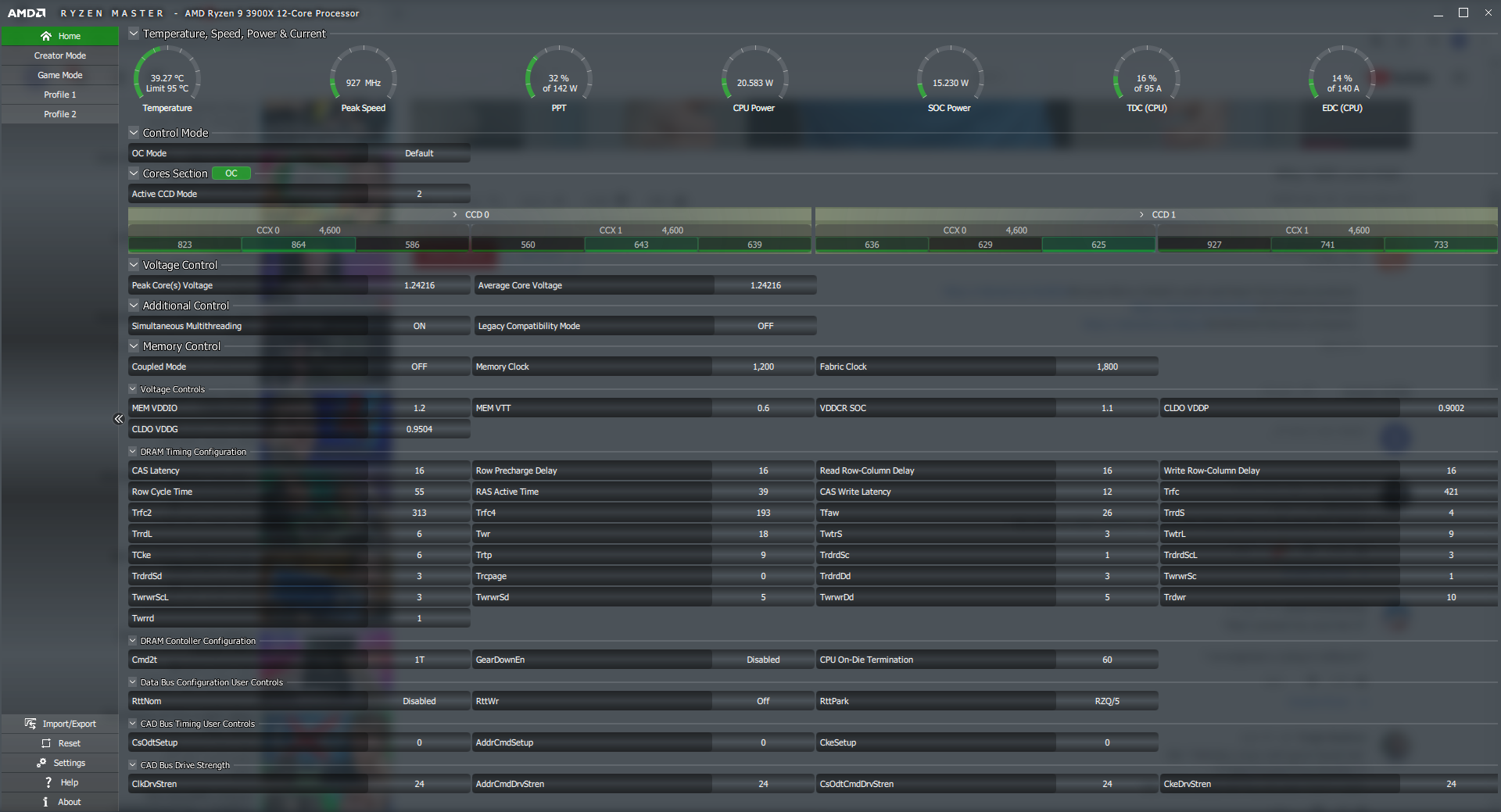Click the VDDCR SOC value 1.1
Screen dimensions: 1501x812
[1107, 408]
